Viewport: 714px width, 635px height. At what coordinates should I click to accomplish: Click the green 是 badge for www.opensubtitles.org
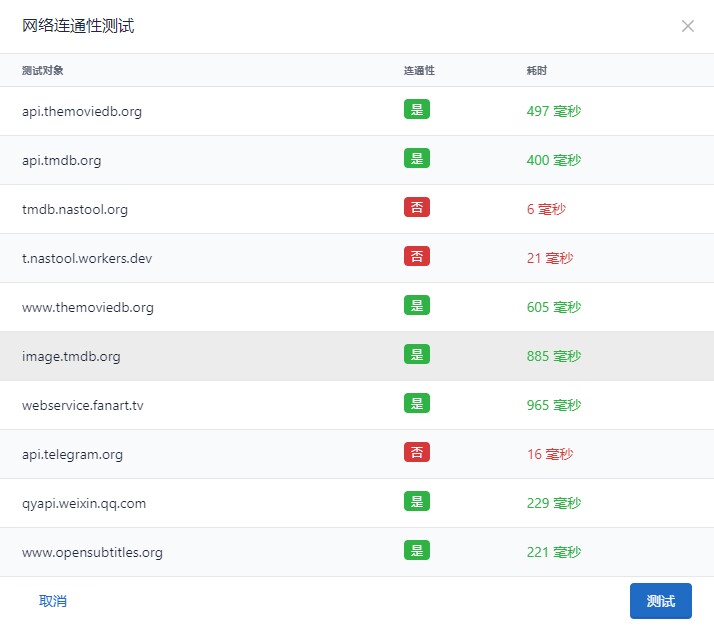417,550
